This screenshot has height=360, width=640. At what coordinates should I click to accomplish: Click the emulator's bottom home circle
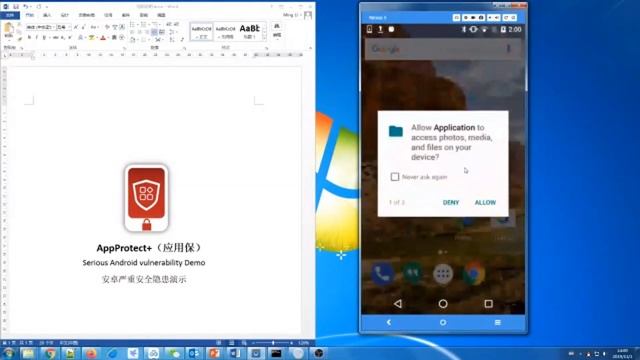[x=443, y=322]
